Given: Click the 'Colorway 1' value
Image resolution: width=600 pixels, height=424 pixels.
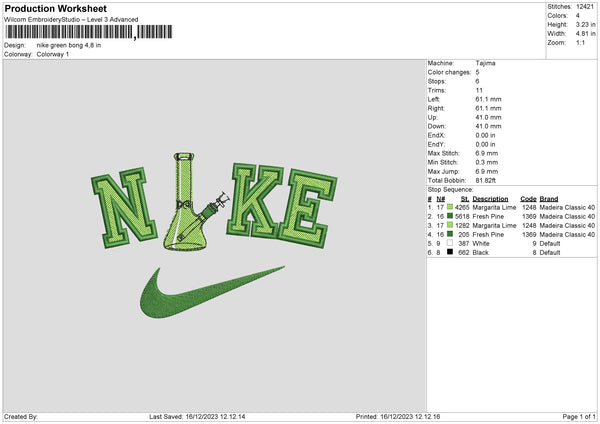Looking at the screenshot, I should point(53,54).
